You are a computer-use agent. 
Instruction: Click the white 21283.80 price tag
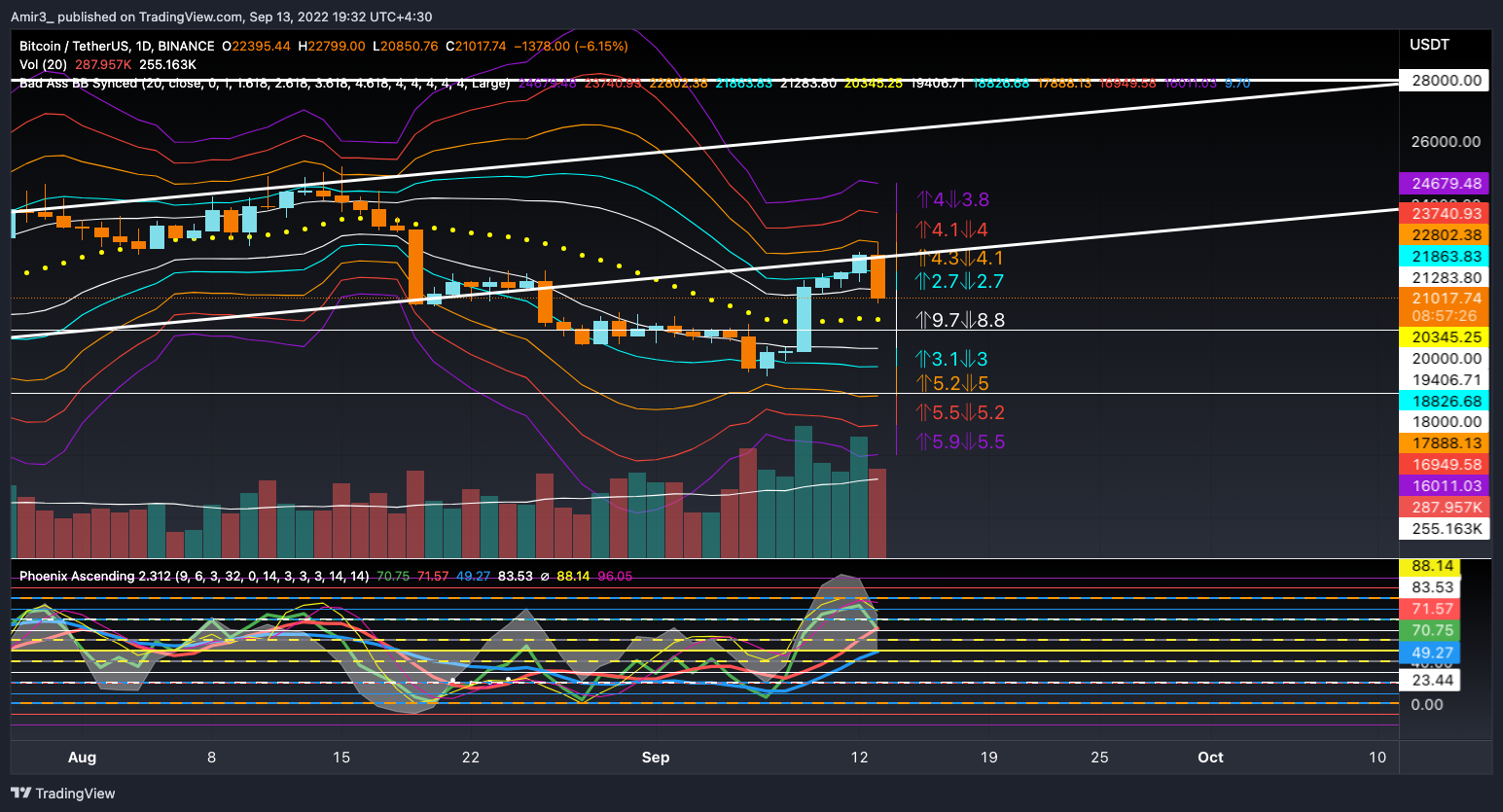pos(1446,278)
